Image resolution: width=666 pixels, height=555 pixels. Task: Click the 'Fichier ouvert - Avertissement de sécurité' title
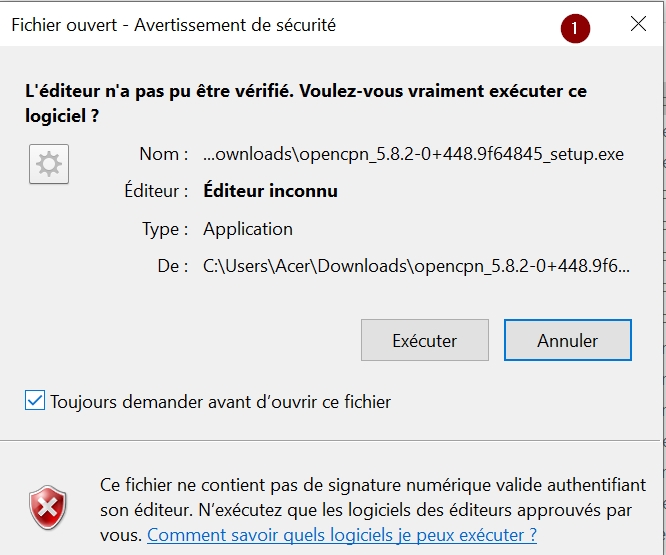point(174,25)
